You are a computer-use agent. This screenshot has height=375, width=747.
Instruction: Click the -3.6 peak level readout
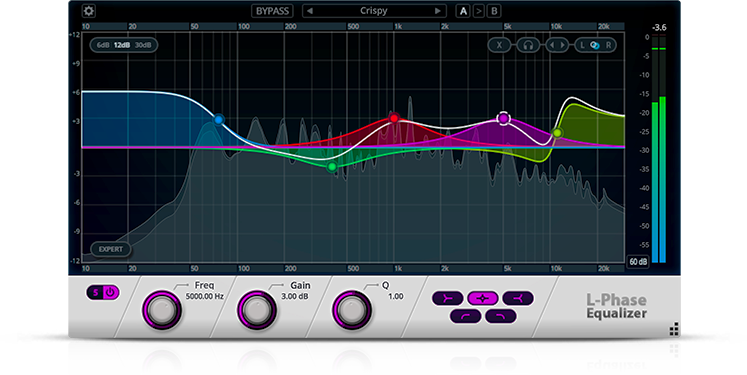(x=659, y=28)
